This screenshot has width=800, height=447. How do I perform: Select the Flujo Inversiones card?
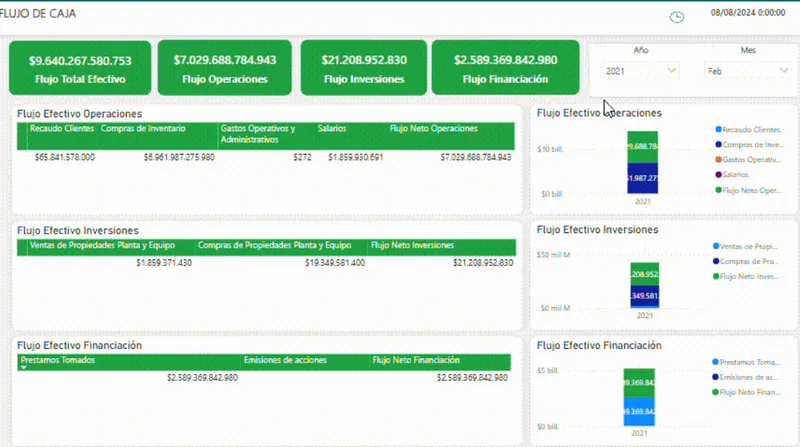(364, 68)
